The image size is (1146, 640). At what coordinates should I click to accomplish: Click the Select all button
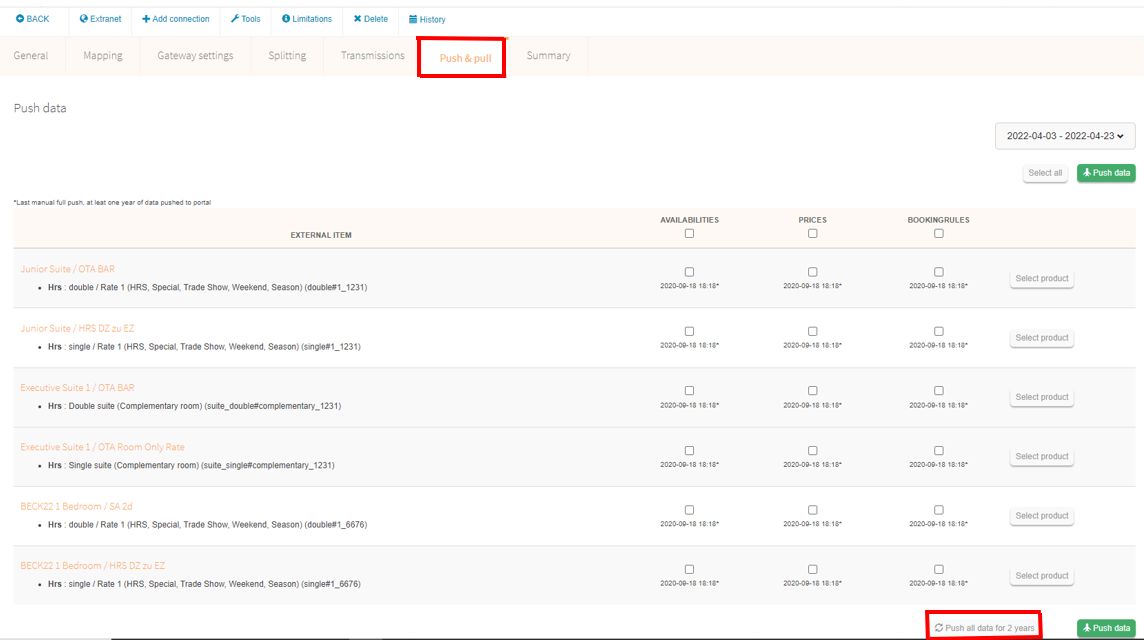(x=1045, y=173)
